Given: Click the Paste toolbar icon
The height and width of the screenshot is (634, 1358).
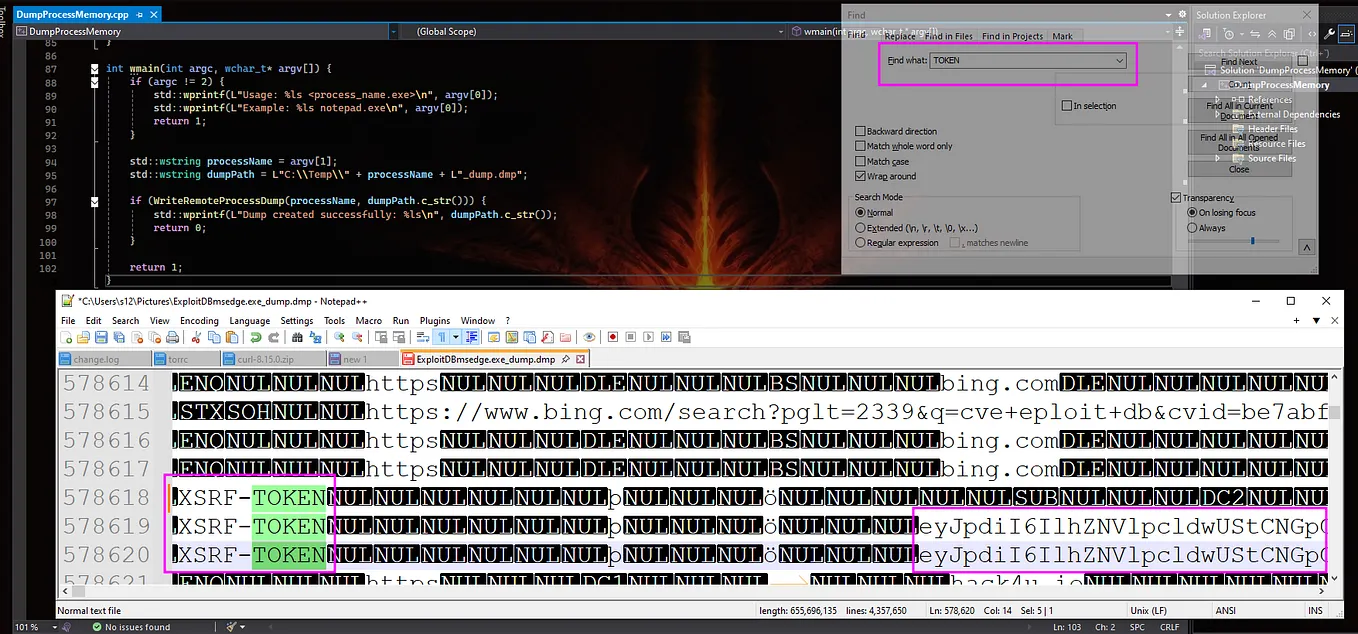Looking at the screenshot, I should (x=230, y=335).
